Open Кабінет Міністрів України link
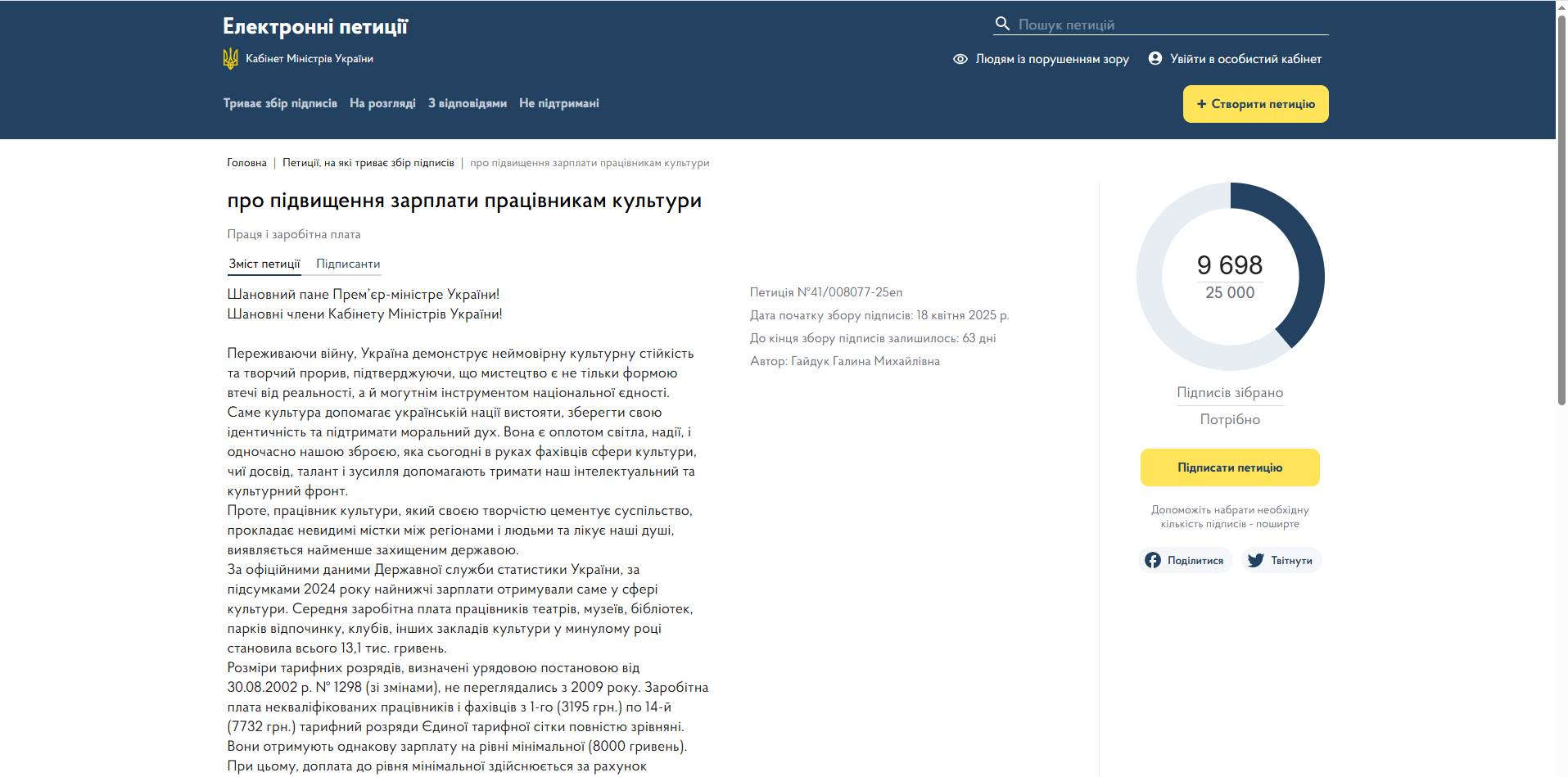The height and width of the screenshot is (777, 1568). [x=310, y=59]
